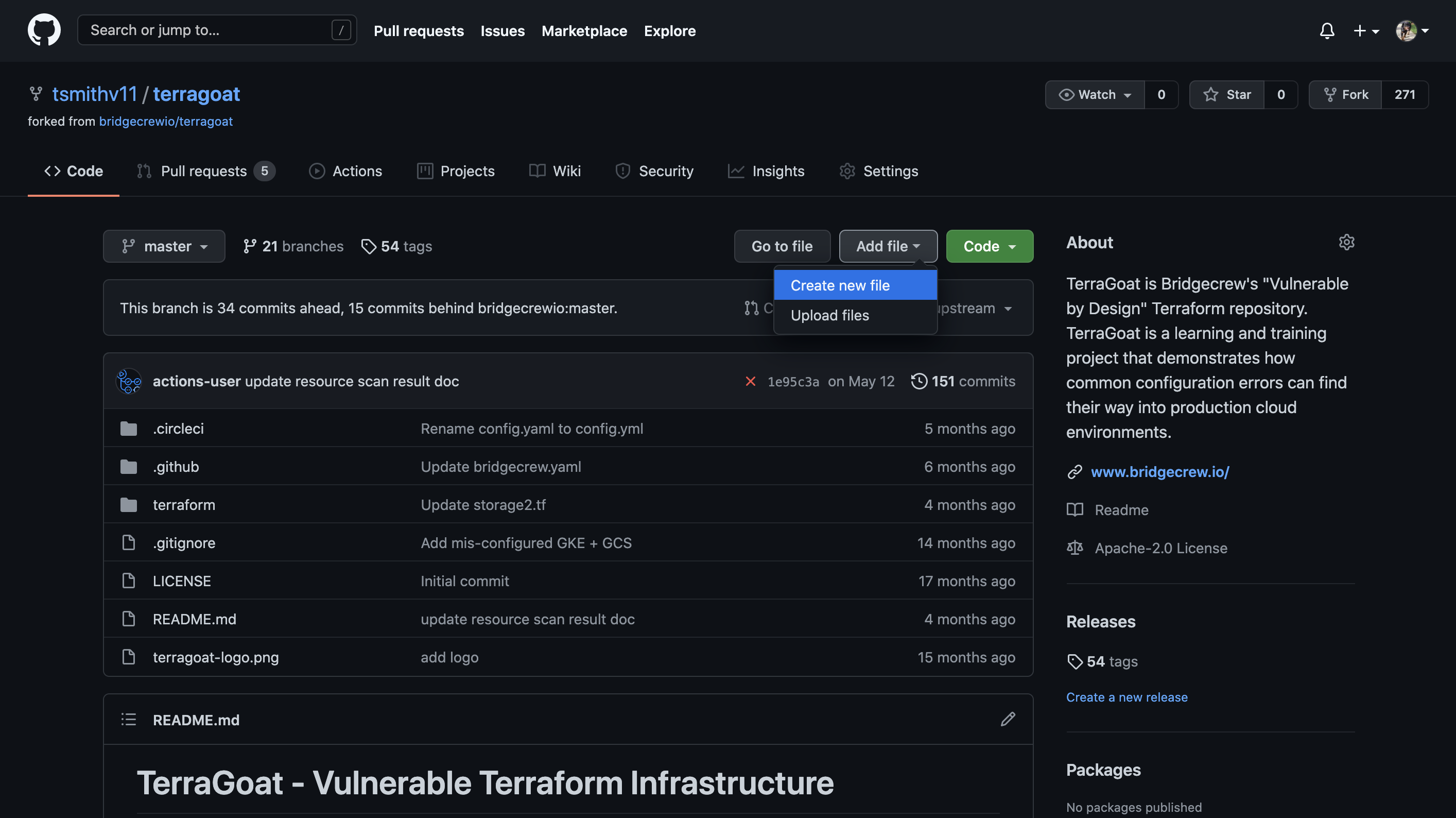Open Explore in top navigation
The image size is (1456, 818).
tap(669, 30)
